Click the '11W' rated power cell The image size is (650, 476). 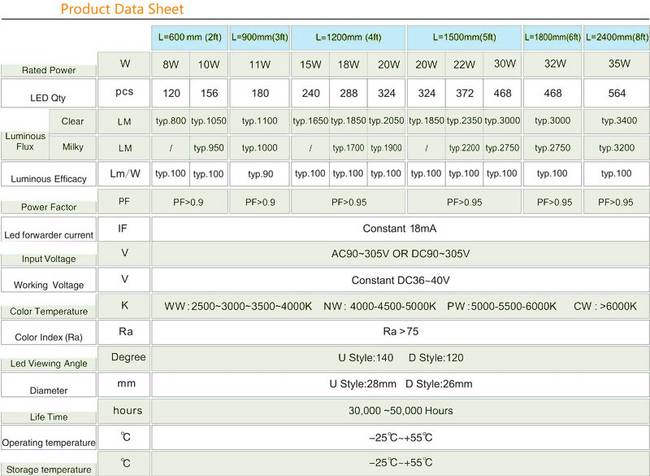click(x=260, y=65)
